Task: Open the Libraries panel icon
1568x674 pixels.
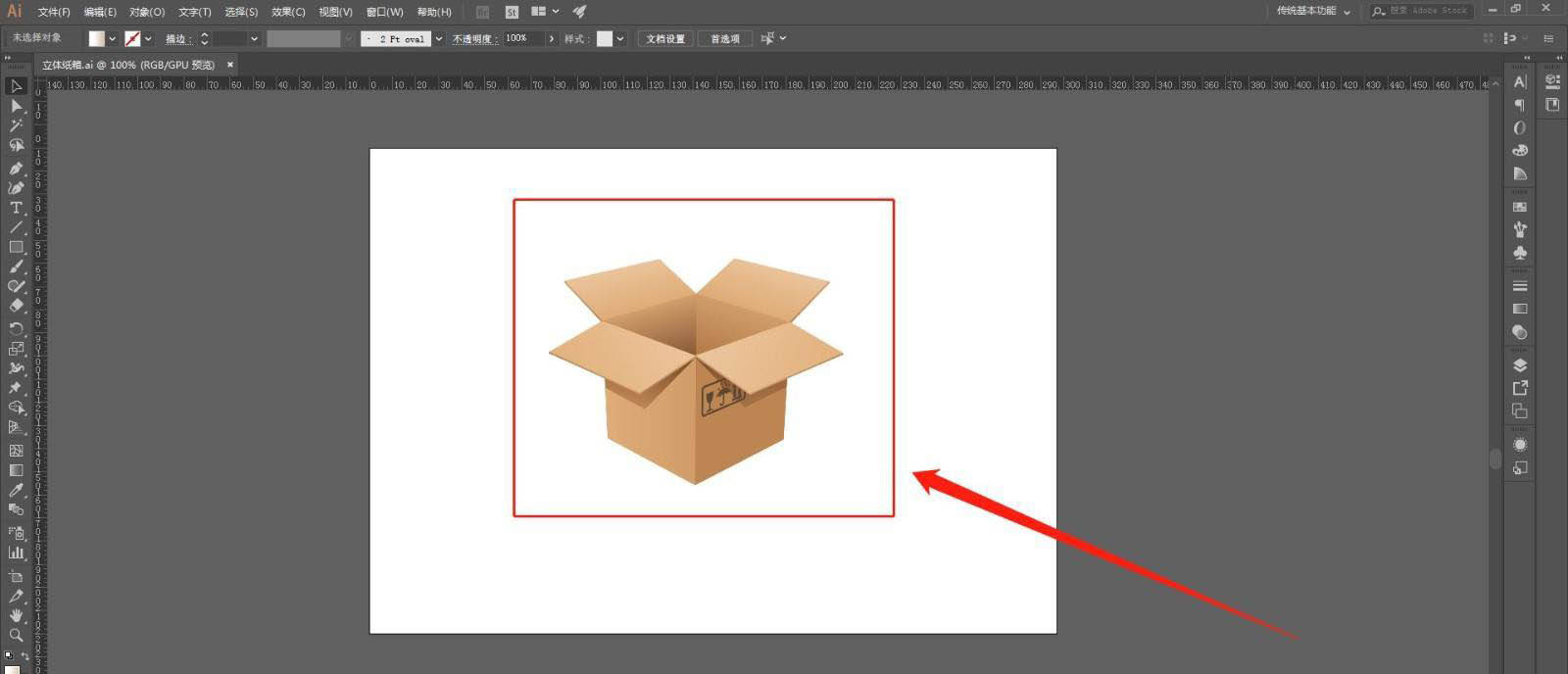Action: tap(1552, 105)
